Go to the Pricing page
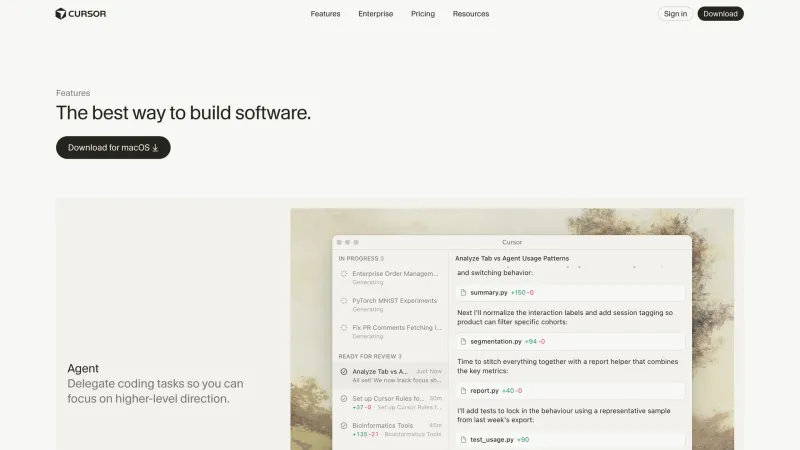 point(423,14)
